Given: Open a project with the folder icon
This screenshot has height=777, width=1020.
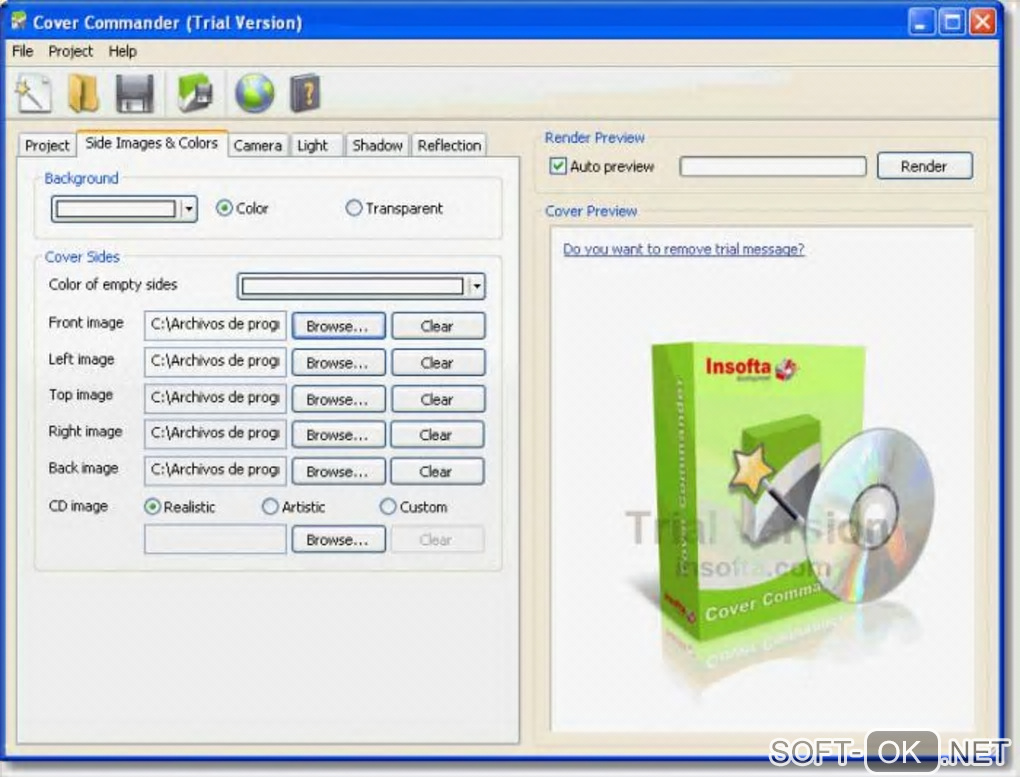Looking at the screenshot, I should tap(83, 94).
